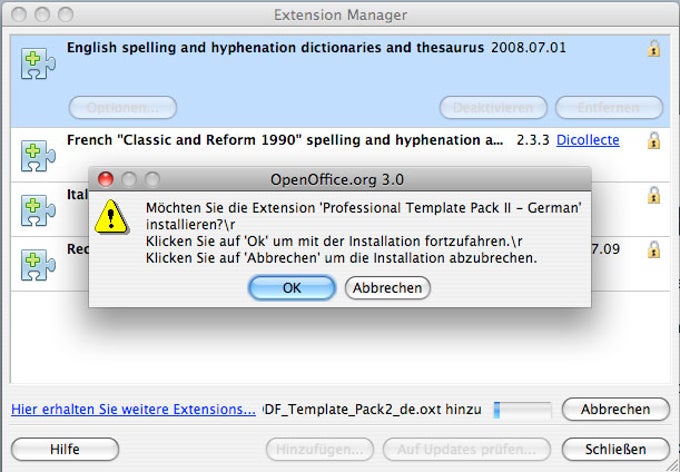
Task: Click Entfernen for English dictionaries
Action: click(x=609, y=107)
